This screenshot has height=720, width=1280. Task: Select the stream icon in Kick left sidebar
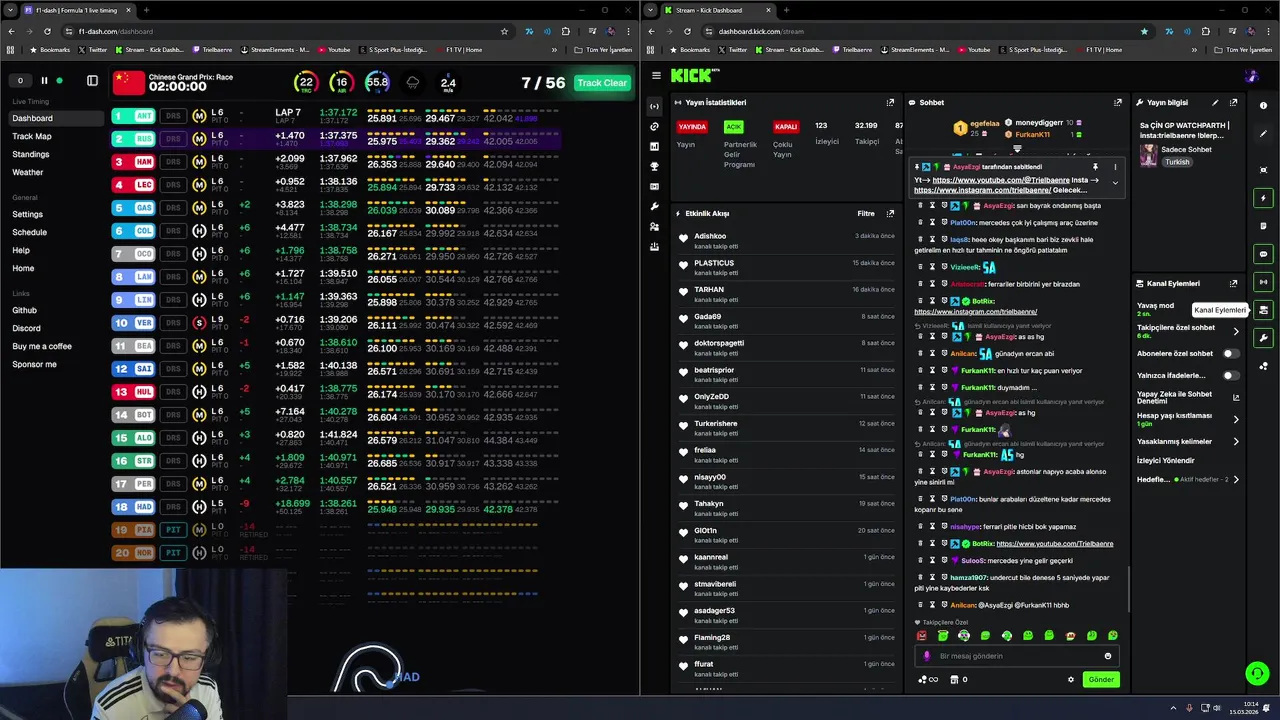pyautogui.click(x=654, y=106)
